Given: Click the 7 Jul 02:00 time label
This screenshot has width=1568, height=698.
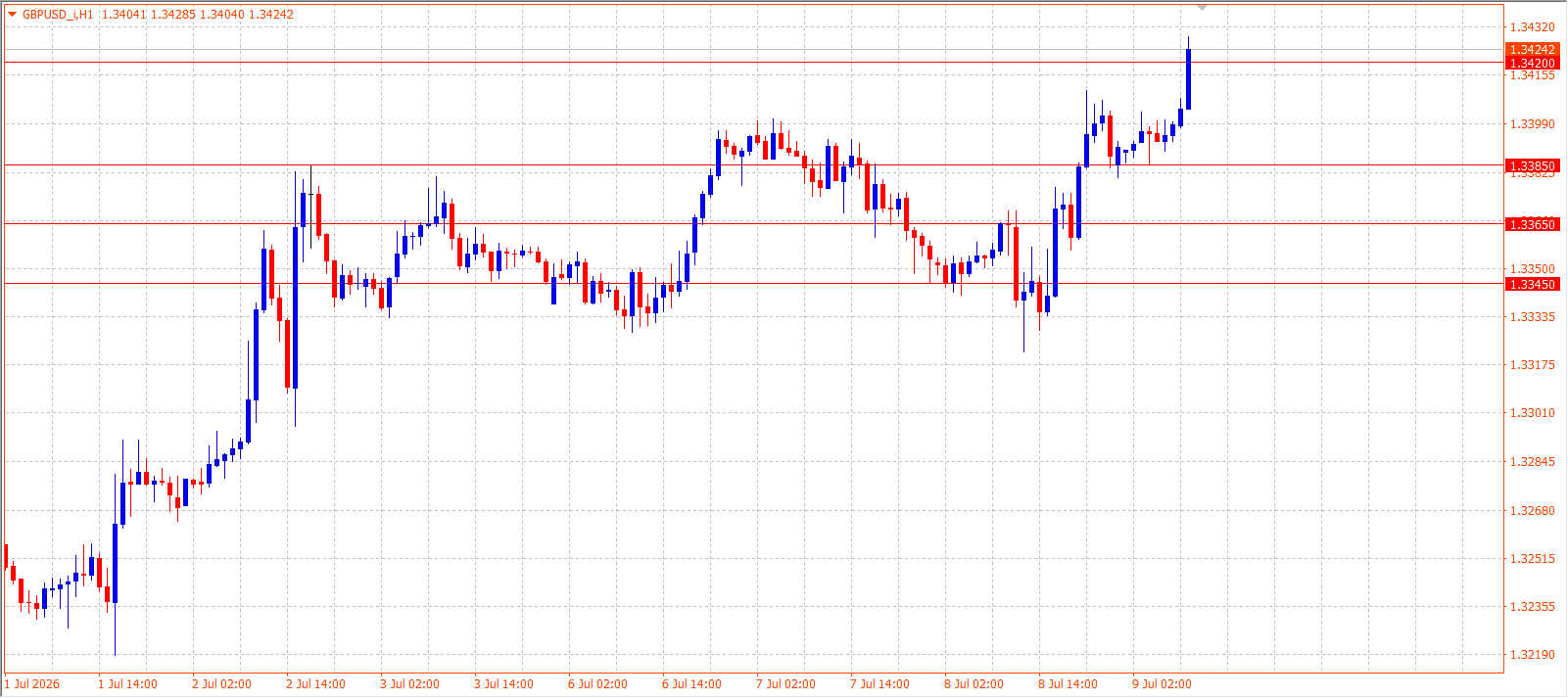Looking at the screenshot, I should pyautogui.click(x=785, y=684).
